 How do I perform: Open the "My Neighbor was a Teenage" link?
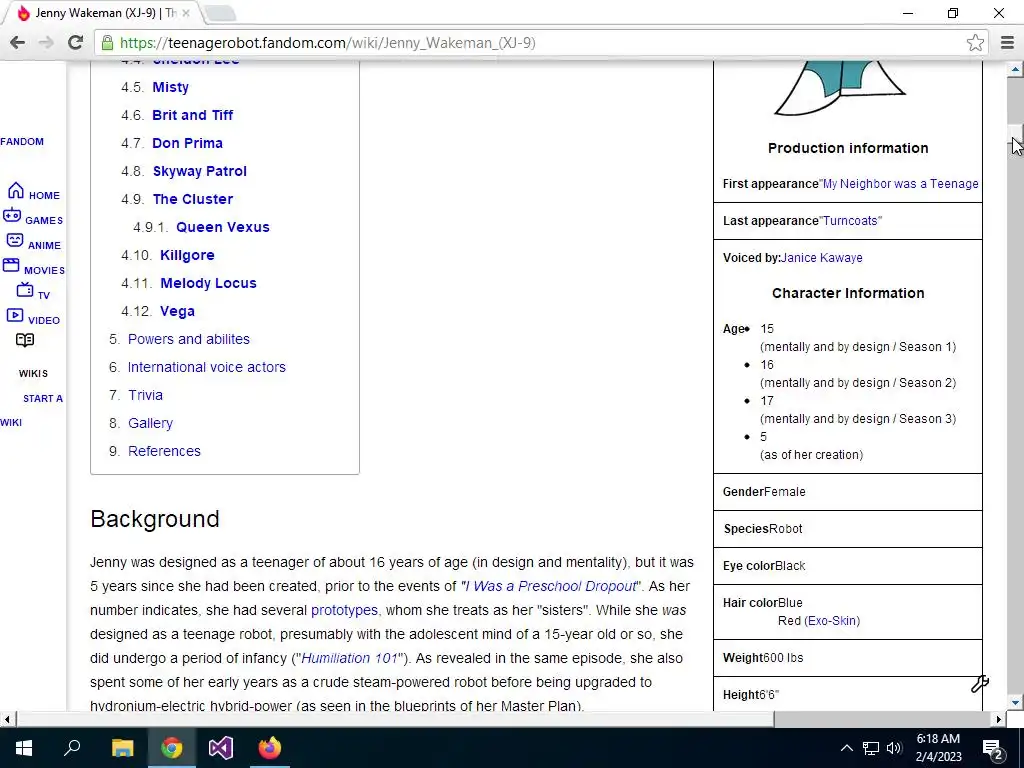tap(899, 184)
